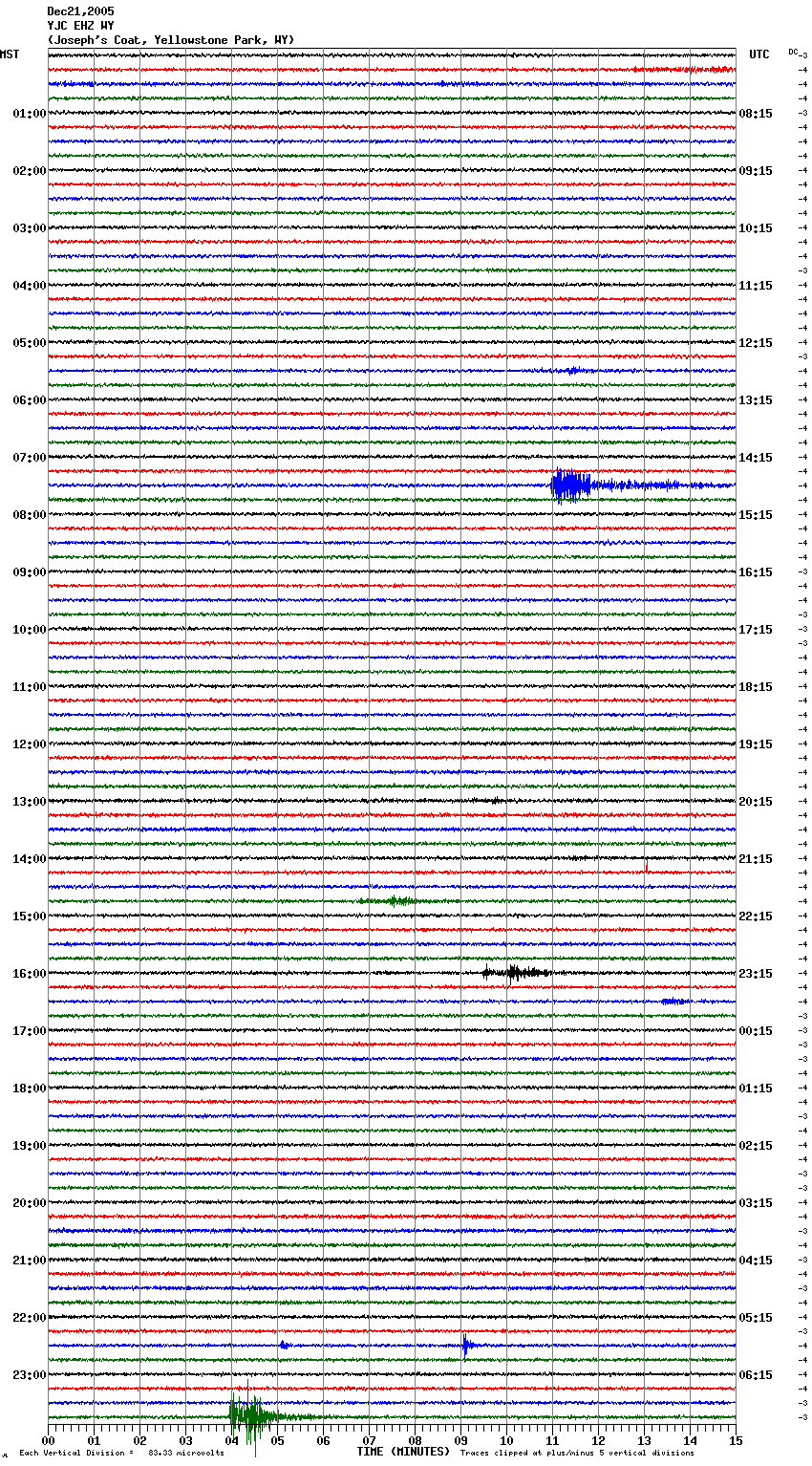Select the 22:00 MST time label
The height and width of the screenshot is (1466, 812).
pyautogui.click(x=30, y=1318)
